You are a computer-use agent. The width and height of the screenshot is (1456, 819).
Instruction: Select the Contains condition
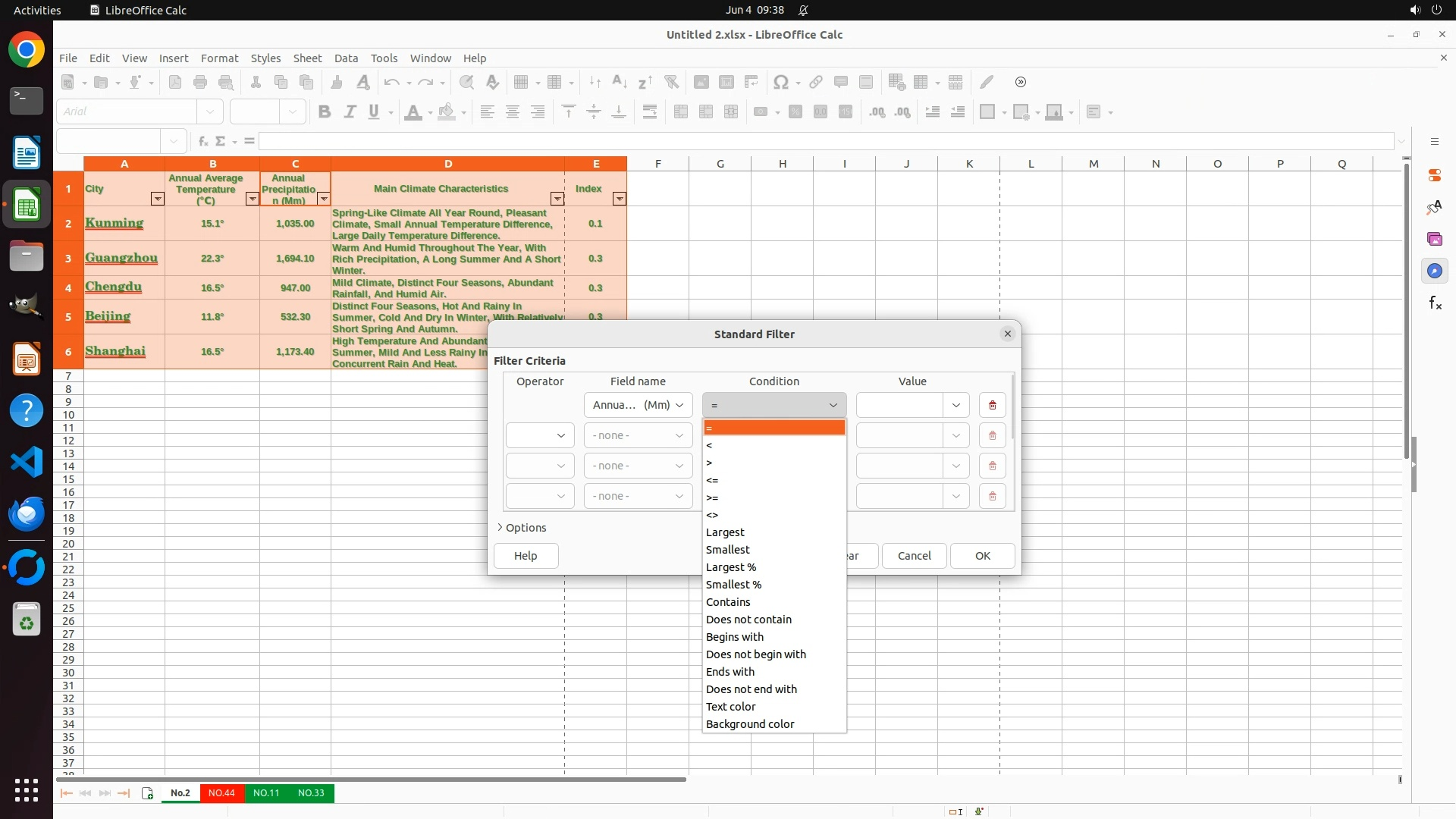[x=728, y=602]
